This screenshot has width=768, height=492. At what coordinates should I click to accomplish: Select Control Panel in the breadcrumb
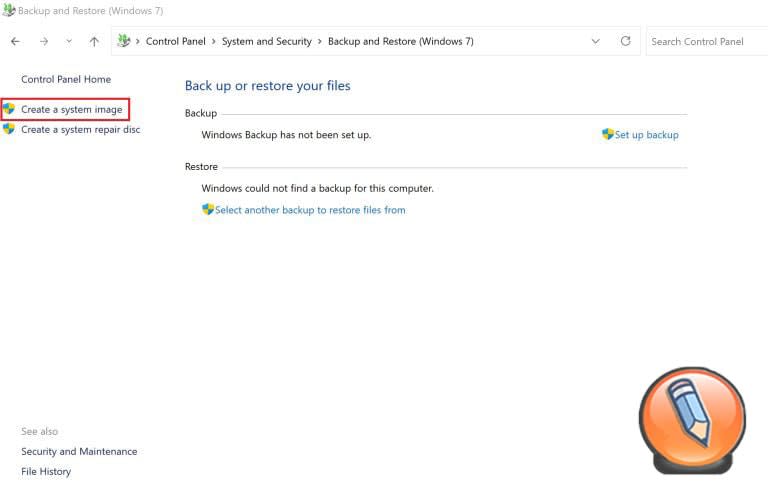point(175,42)
